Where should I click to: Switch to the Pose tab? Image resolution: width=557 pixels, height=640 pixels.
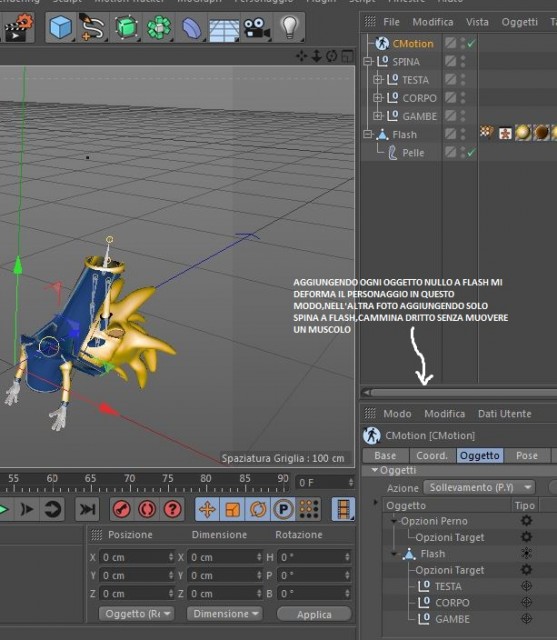(x=527, y=456)
